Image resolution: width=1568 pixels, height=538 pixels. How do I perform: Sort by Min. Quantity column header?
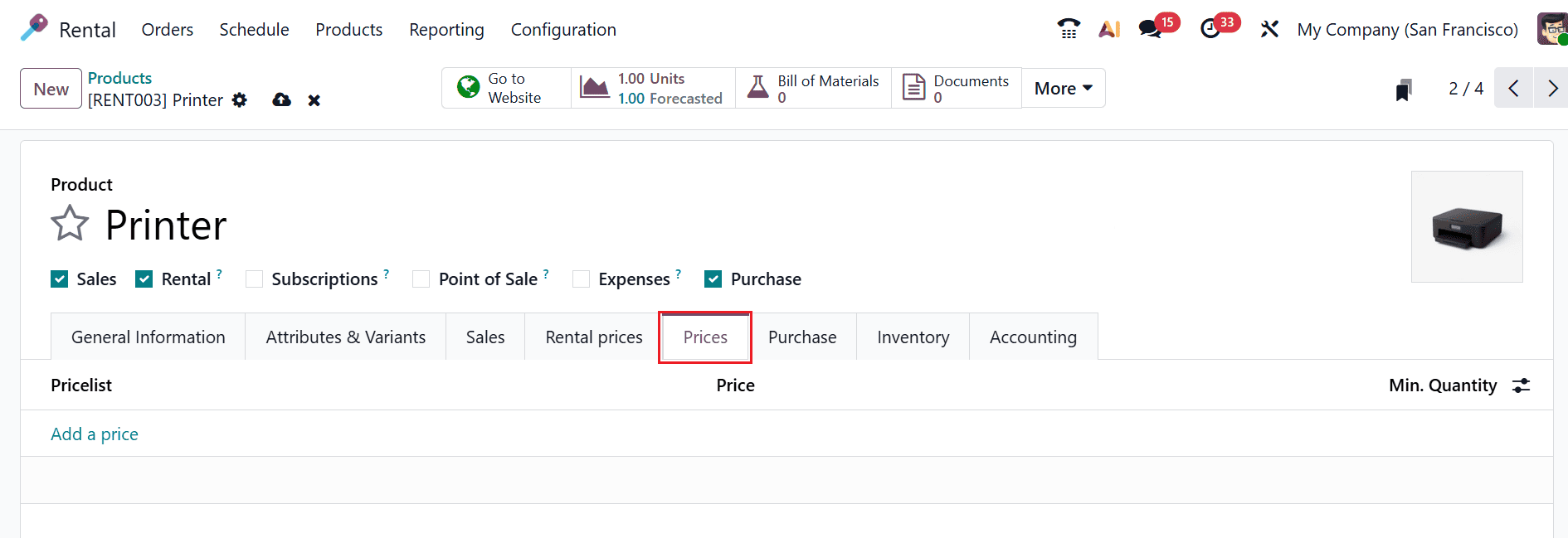click(1443, 385)
